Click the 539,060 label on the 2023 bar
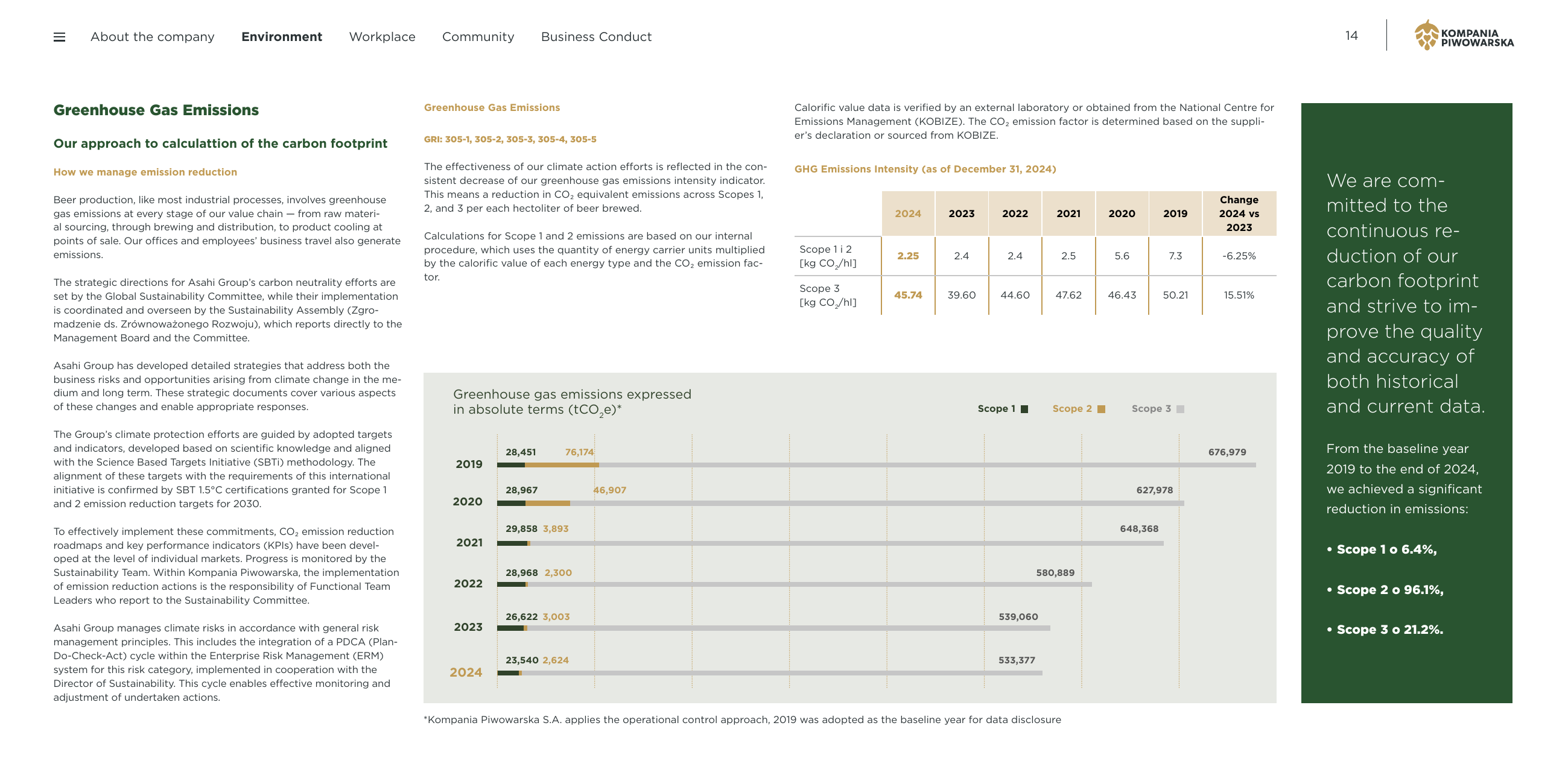The image size is (1568, 784). [x=1018, y=616]
